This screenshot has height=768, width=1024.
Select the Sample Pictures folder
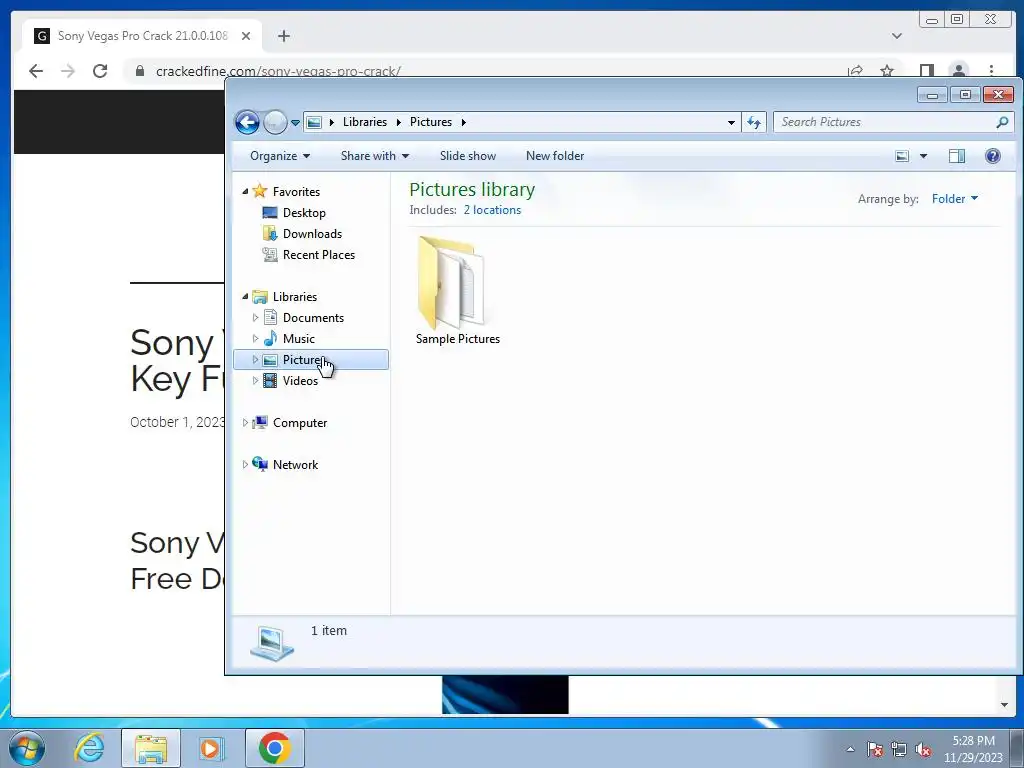click(457, 290)
